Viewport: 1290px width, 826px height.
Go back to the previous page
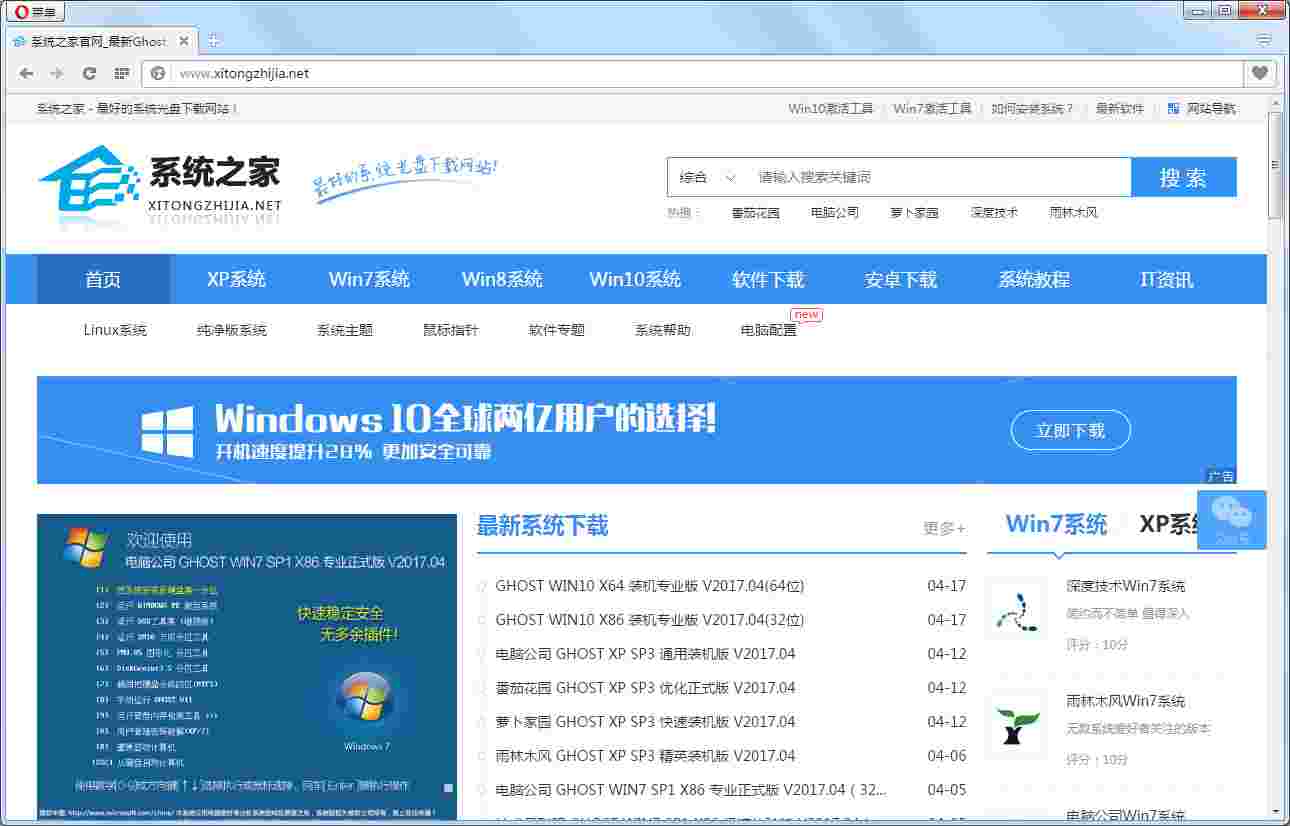pyautogui.click(x=27, y=73)
